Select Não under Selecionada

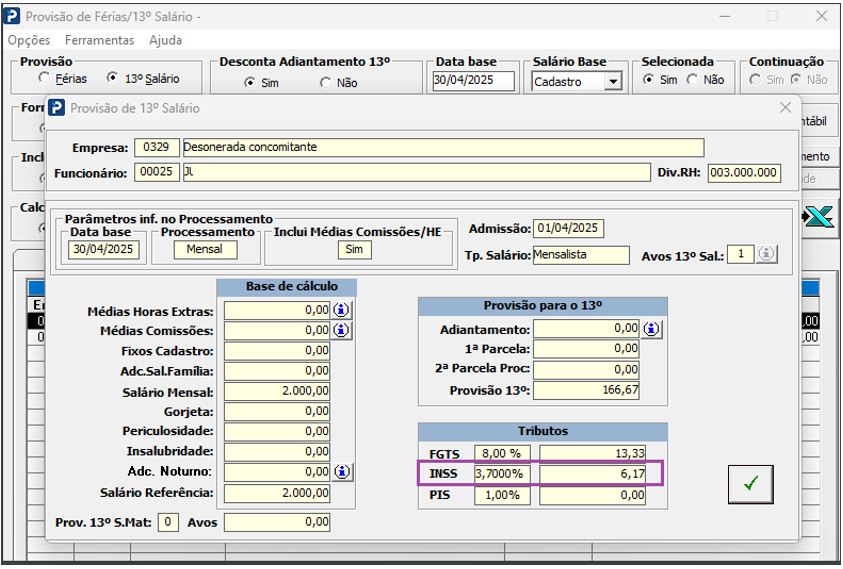point(692,80)
